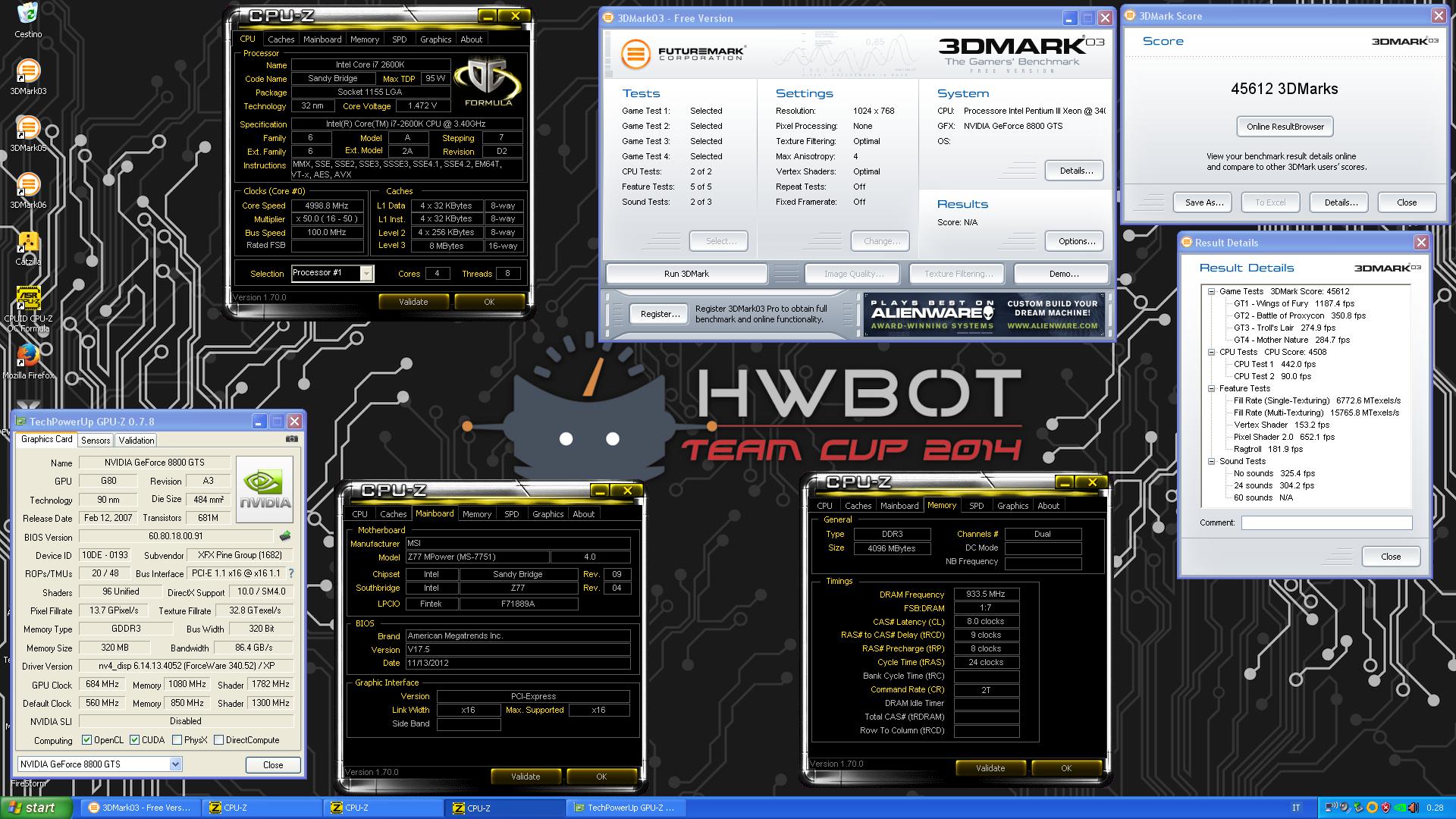Click the NVIDIA logo in GPU-Z
Viewport: 1456px width, 819px height.
coord(265,489)
